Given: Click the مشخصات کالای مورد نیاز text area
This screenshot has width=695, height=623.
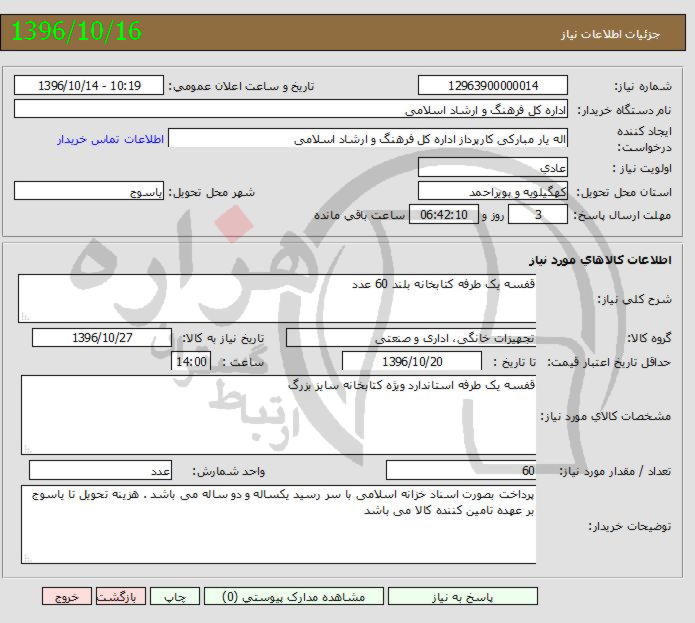Looking at the screenshot, I should point(278,415).
